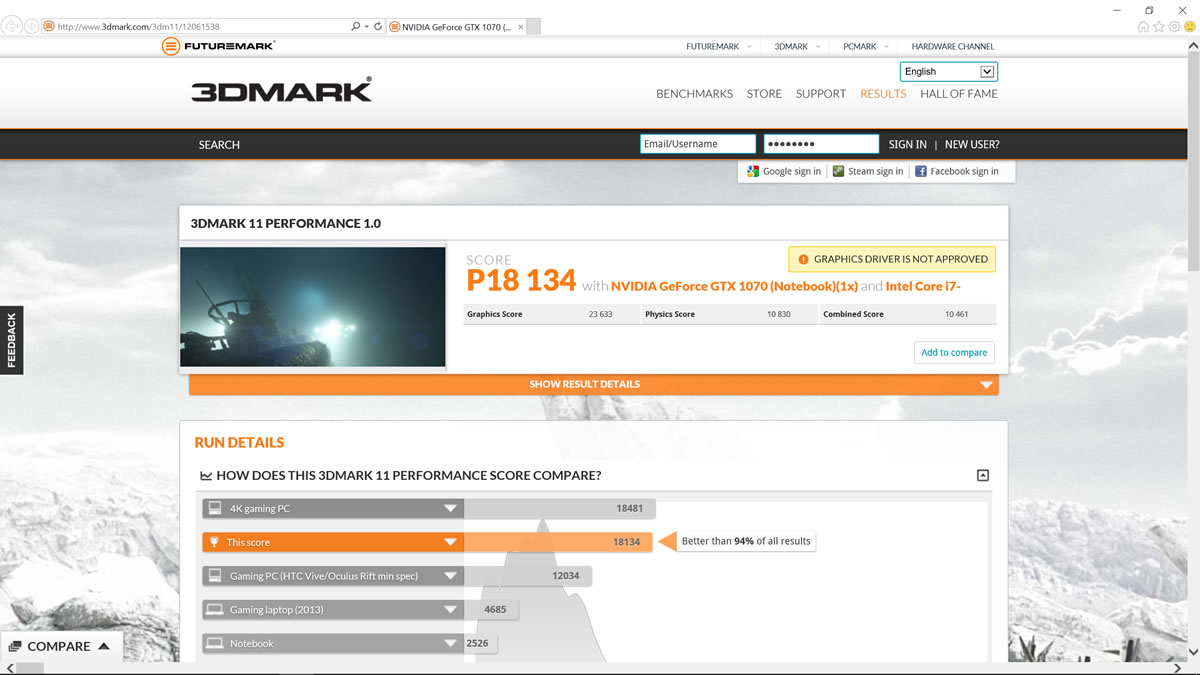This screenshot has width=1200, height=675.
Task: Go to the Benchmarks menu item
Action: (x=694, y=94)
